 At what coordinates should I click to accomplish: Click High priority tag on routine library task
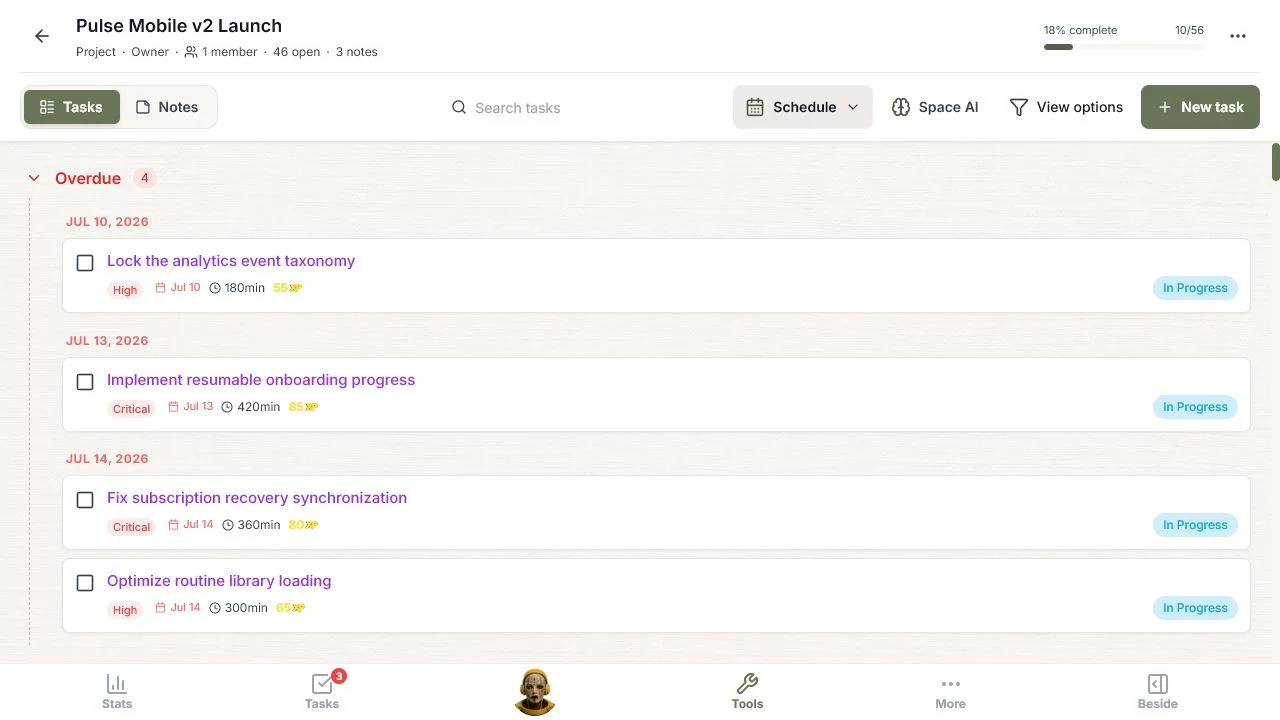(x=125, y=610)
